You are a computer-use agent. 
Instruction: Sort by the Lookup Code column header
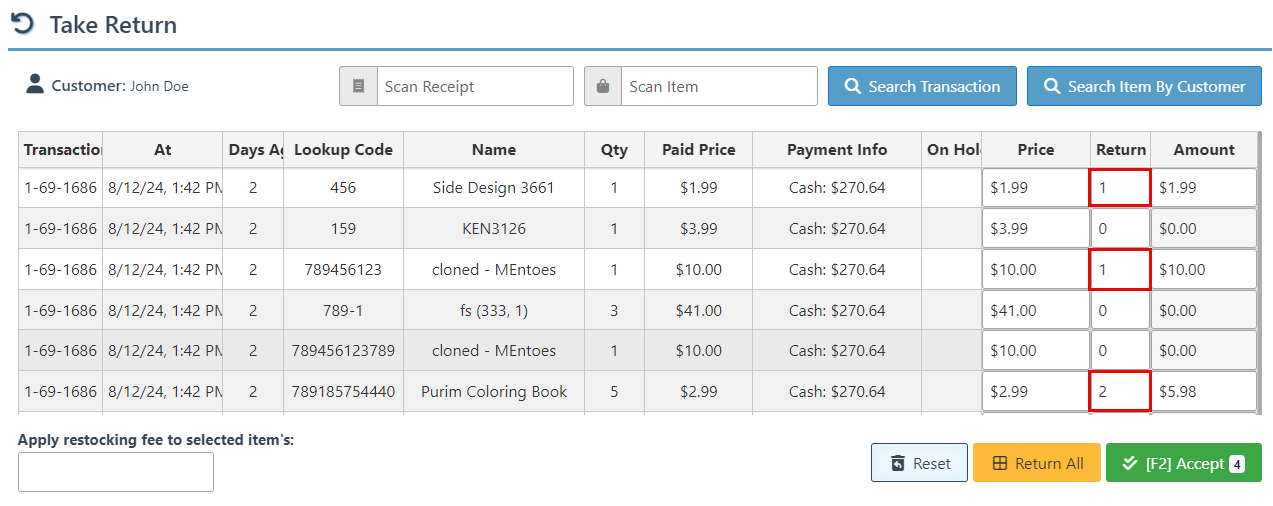[343, 150]
